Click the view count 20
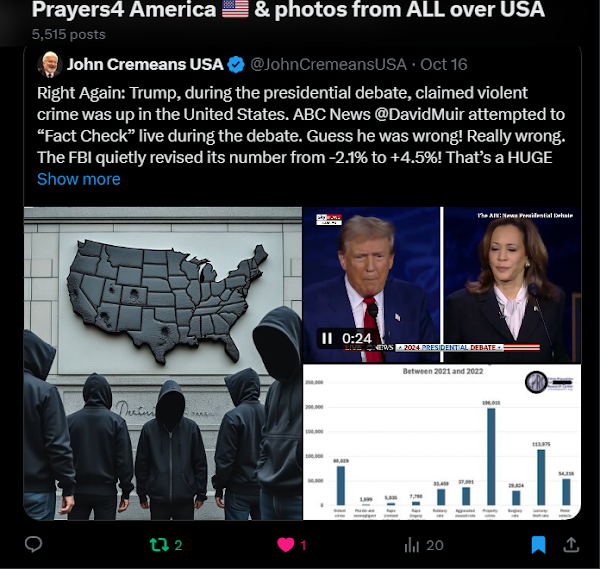Screen dimensions: 600x569 tap(435, 545)
